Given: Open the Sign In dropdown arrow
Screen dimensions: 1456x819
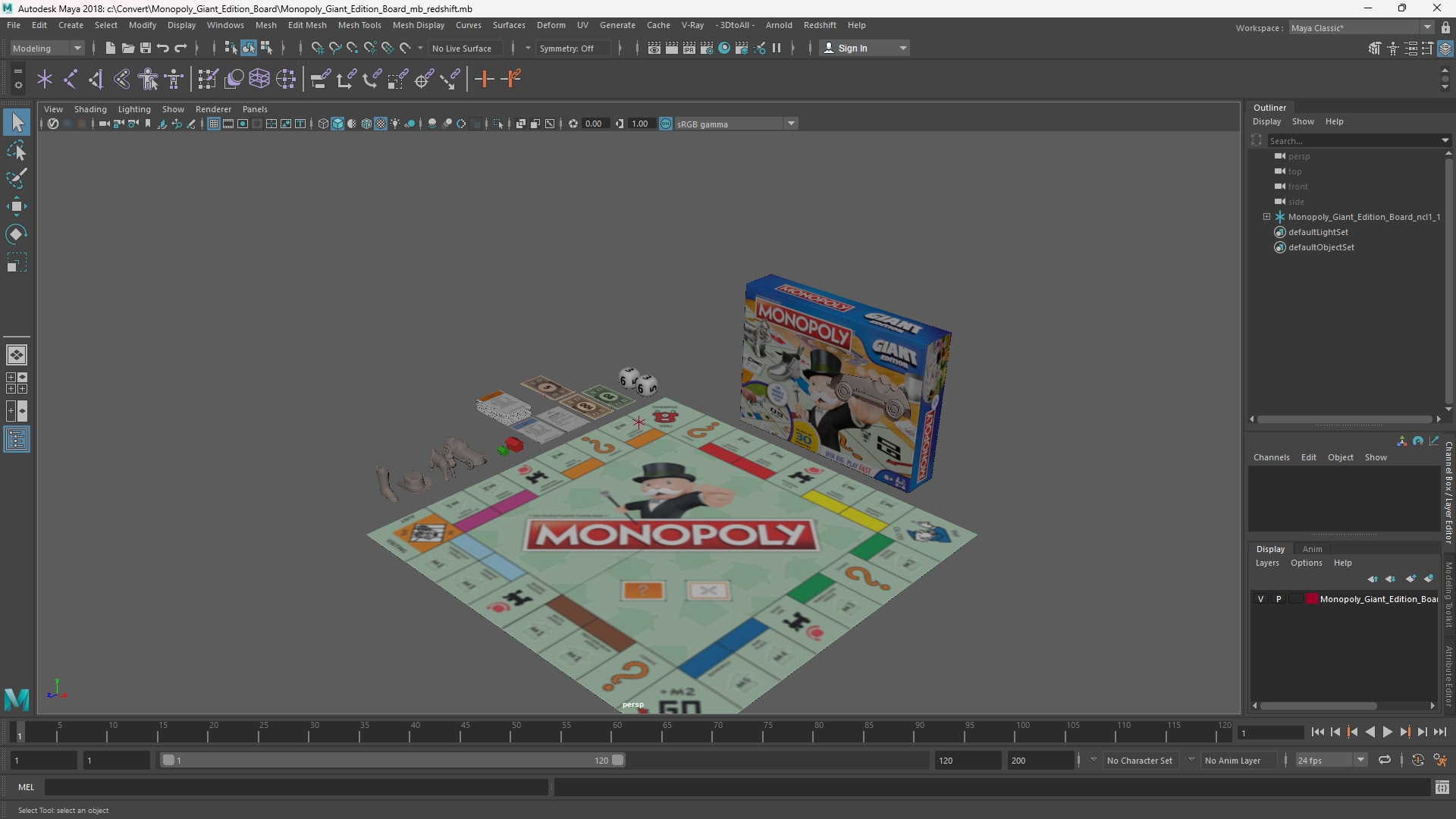Looking at the screenshot, I should click(x=902, y=48).
